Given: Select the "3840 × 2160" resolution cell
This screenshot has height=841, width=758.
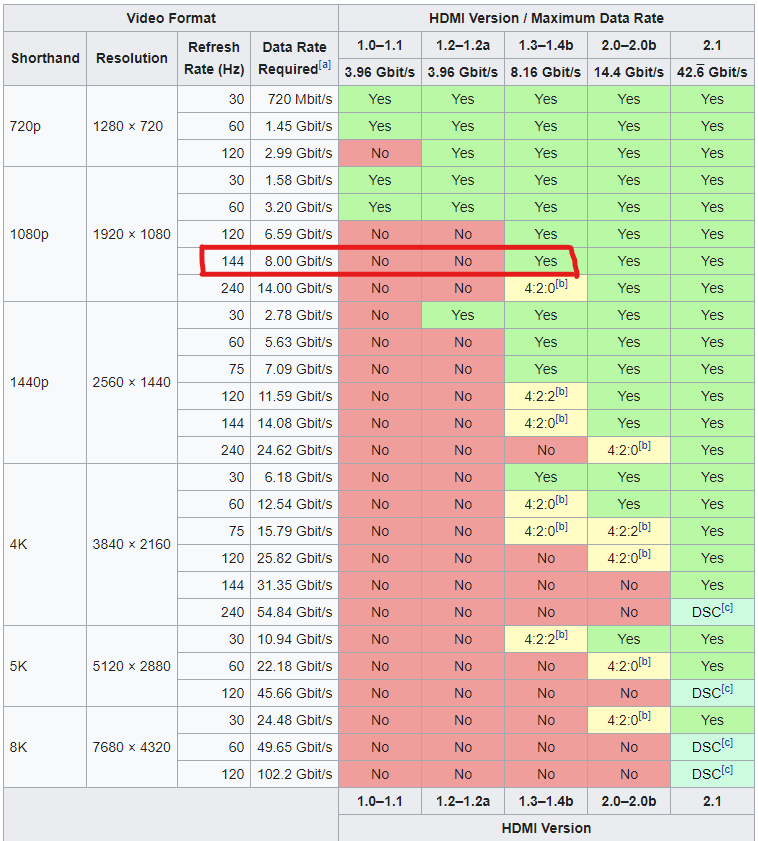Looking at the screenshot, I should (132, 544).
